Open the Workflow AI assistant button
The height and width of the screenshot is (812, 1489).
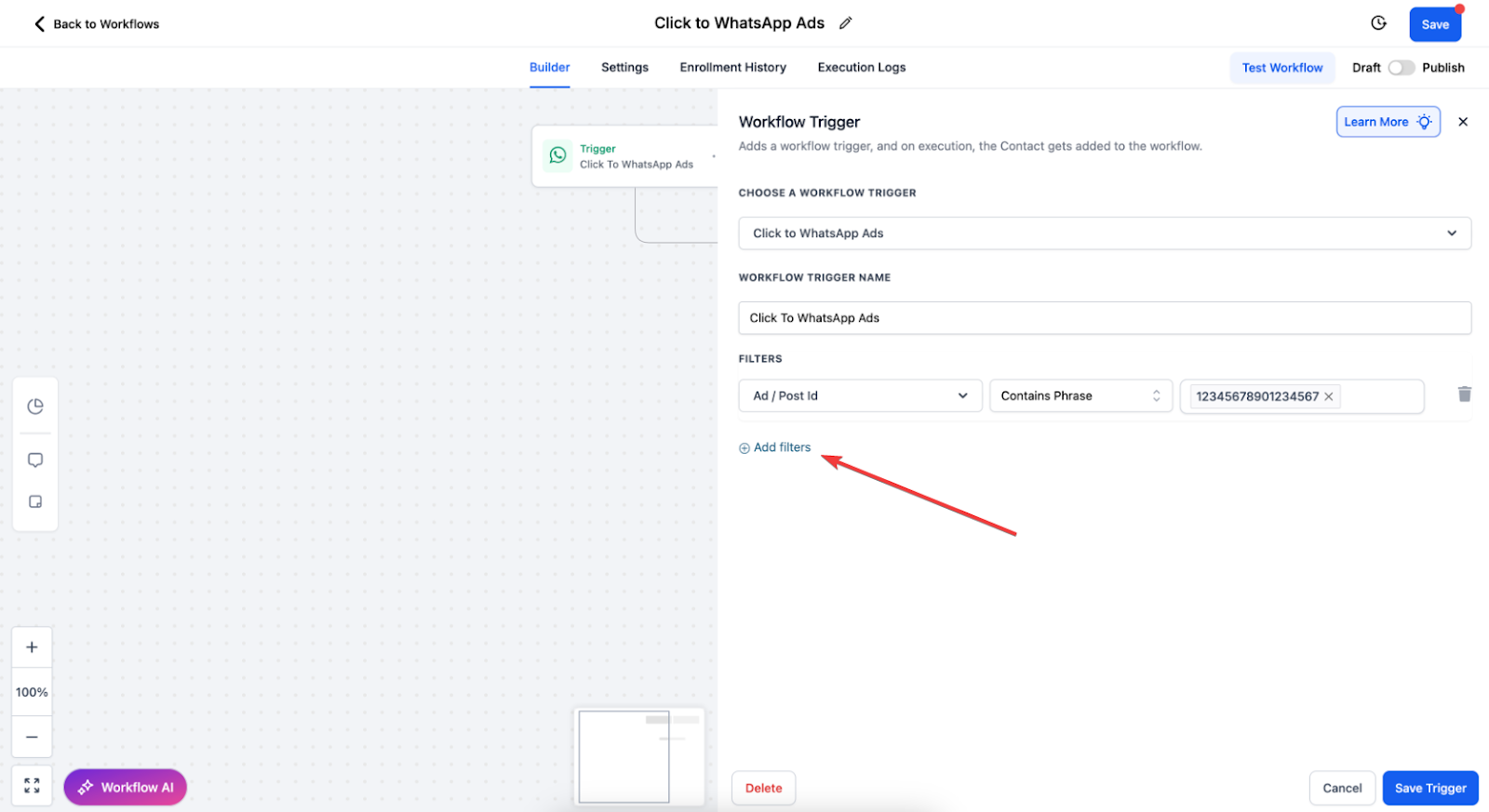(x=126, y=787)
